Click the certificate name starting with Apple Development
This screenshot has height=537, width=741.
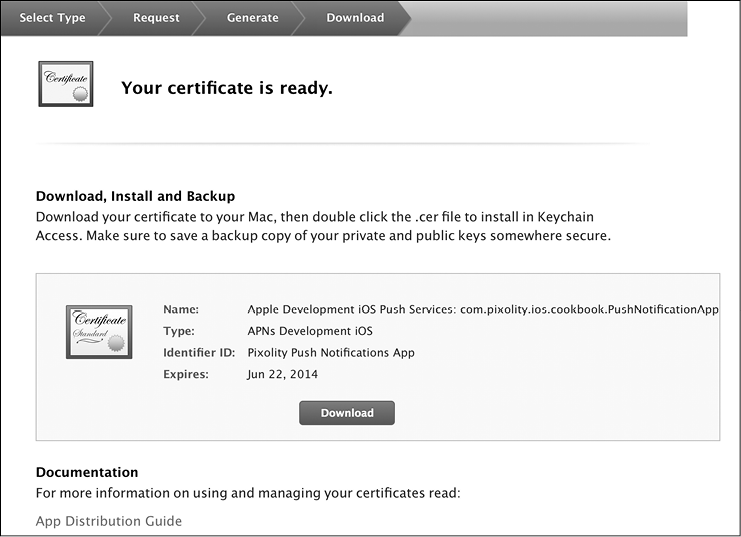coord(482,310)
